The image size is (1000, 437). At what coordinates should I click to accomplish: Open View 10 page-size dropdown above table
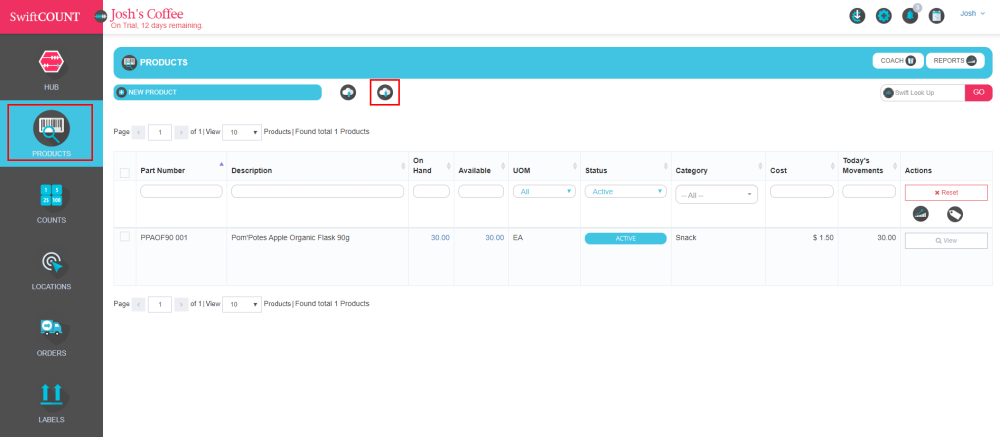[242, 132]
